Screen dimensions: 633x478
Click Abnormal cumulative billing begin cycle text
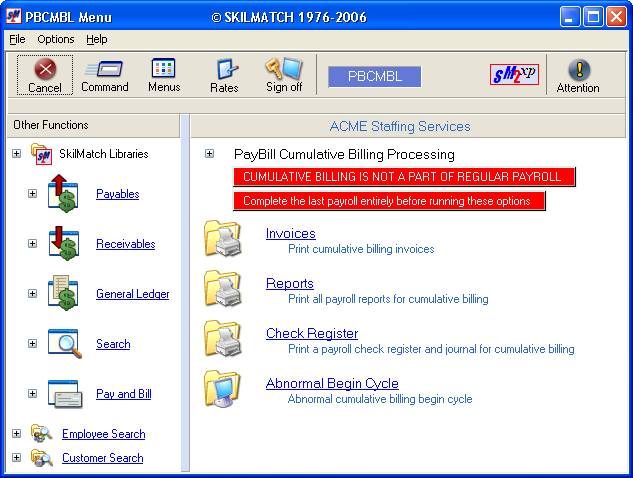coord(380,399)
